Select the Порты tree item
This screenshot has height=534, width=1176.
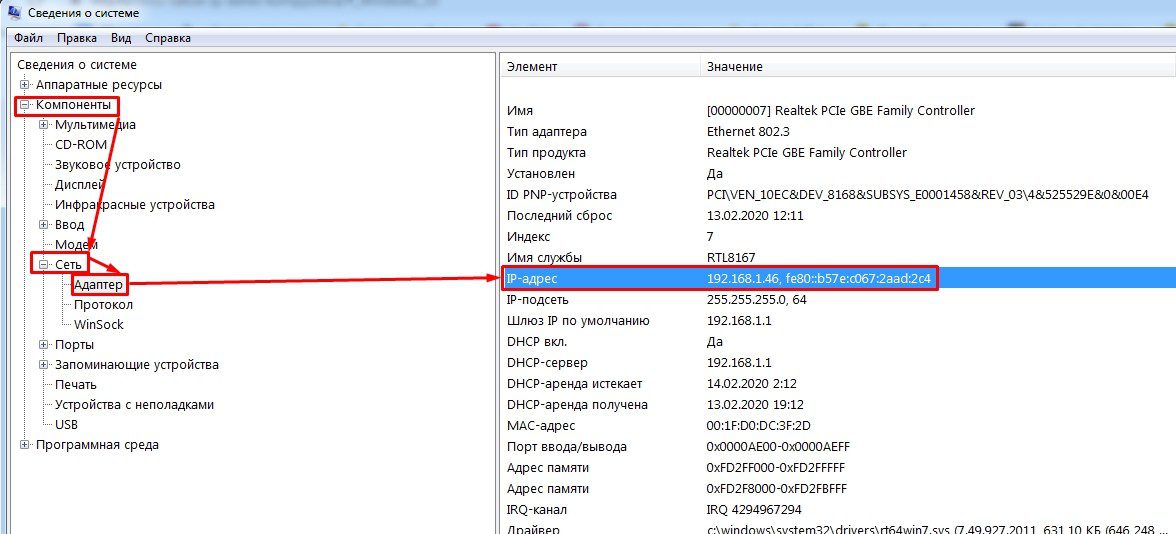[x=74, y=344]
